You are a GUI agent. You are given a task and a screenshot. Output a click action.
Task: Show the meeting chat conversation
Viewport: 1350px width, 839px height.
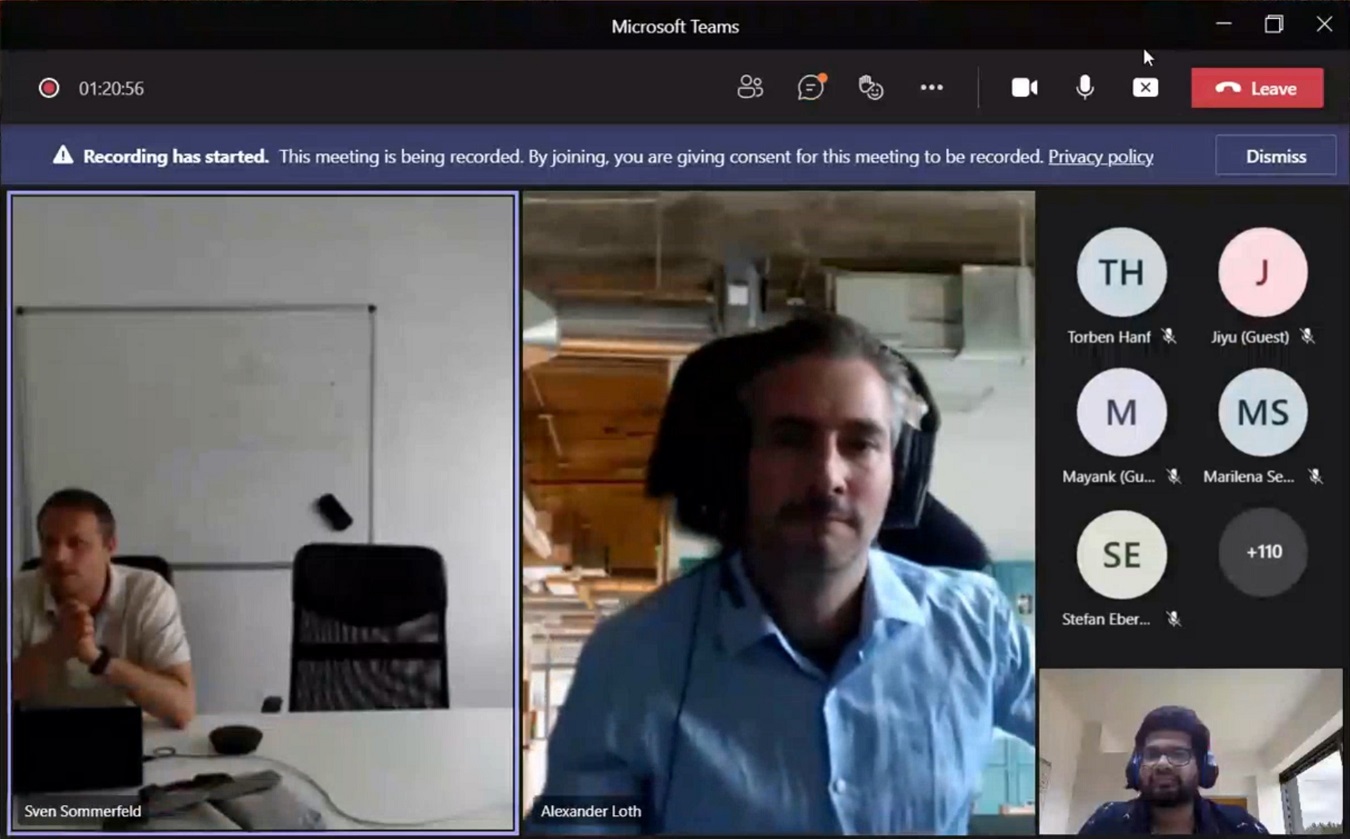(810, 88)
